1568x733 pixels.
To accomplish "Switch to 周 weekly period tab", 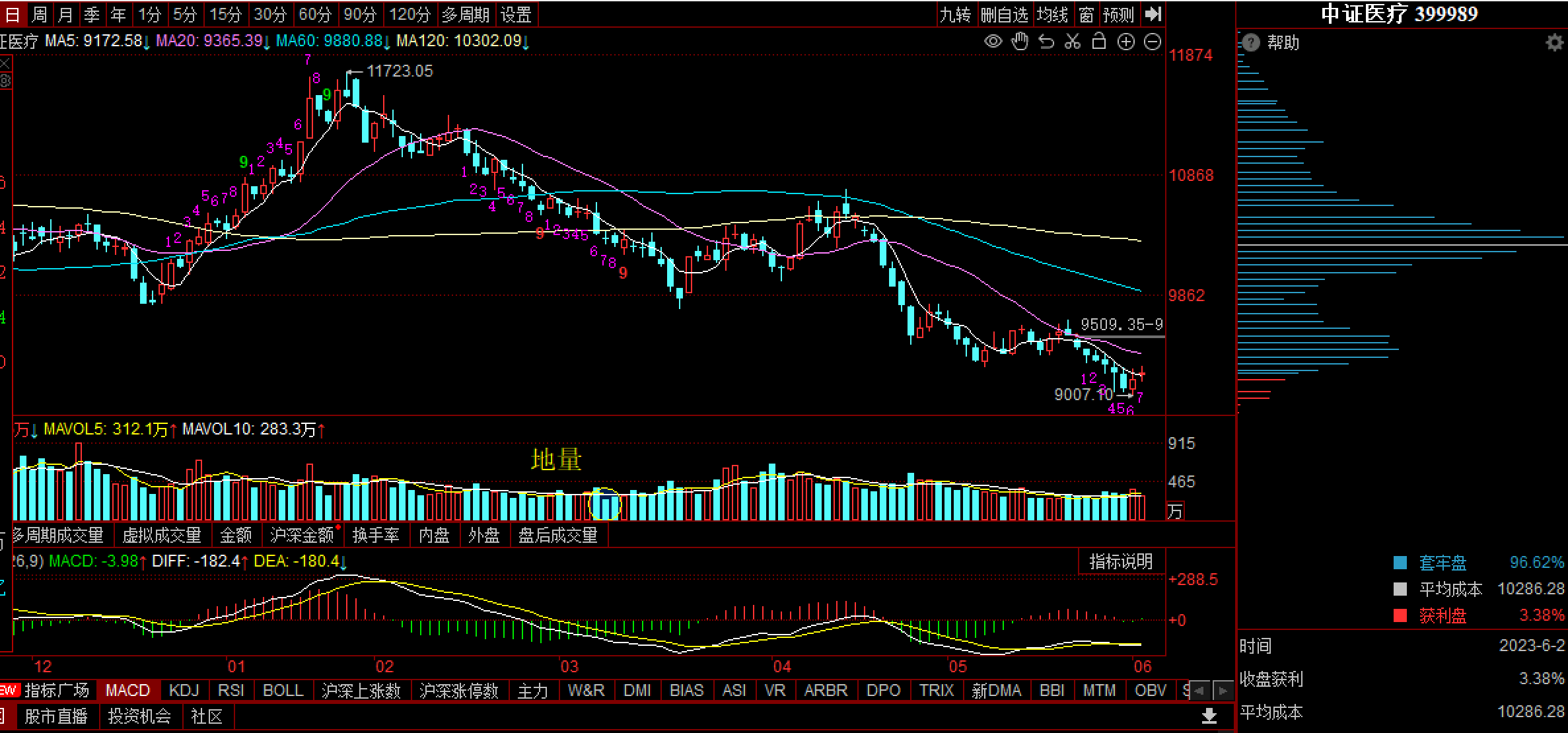I will [40, 14].
